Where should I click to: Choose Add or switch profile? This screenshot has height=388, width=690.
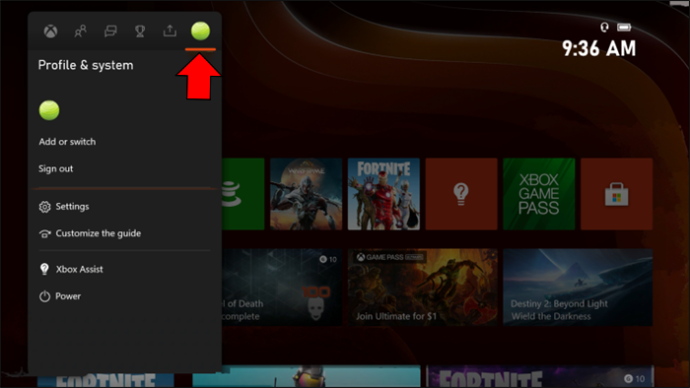pyautogui.click(x=67, y=142)
